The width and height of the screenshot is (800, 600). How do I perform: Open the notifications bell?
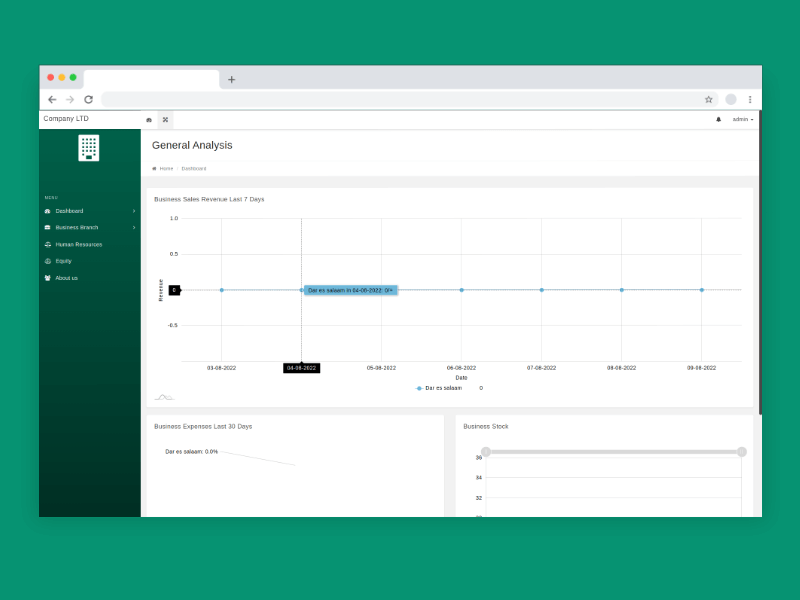[x=718, y=119]
